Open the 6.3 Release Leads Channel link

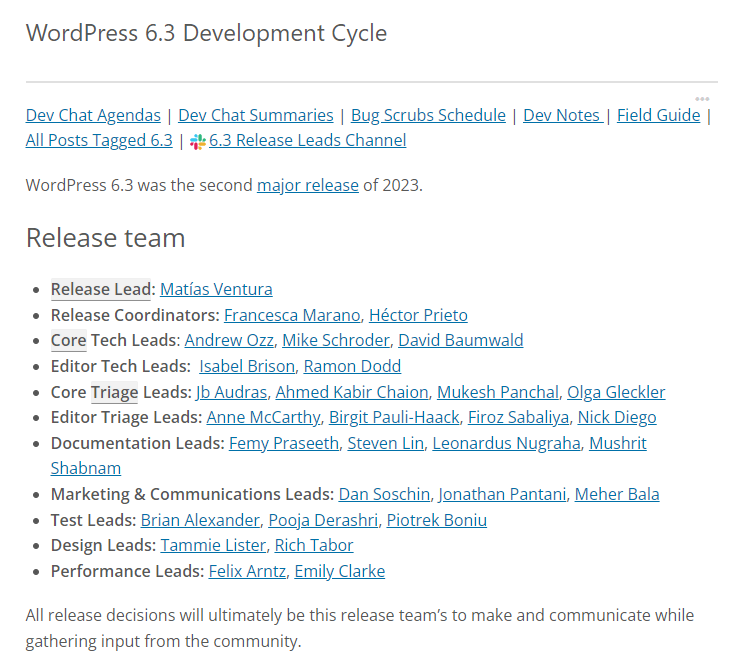[307, 140]
